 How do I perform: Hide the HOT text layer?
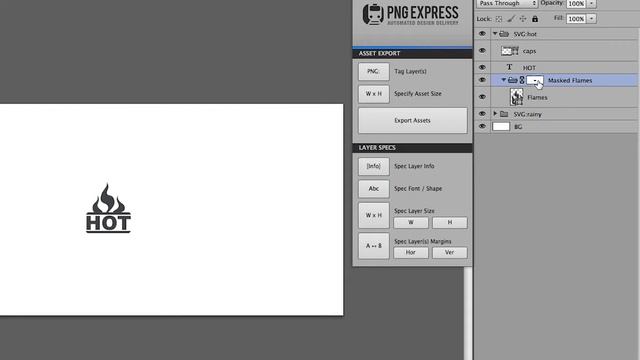tap(482, 67)
